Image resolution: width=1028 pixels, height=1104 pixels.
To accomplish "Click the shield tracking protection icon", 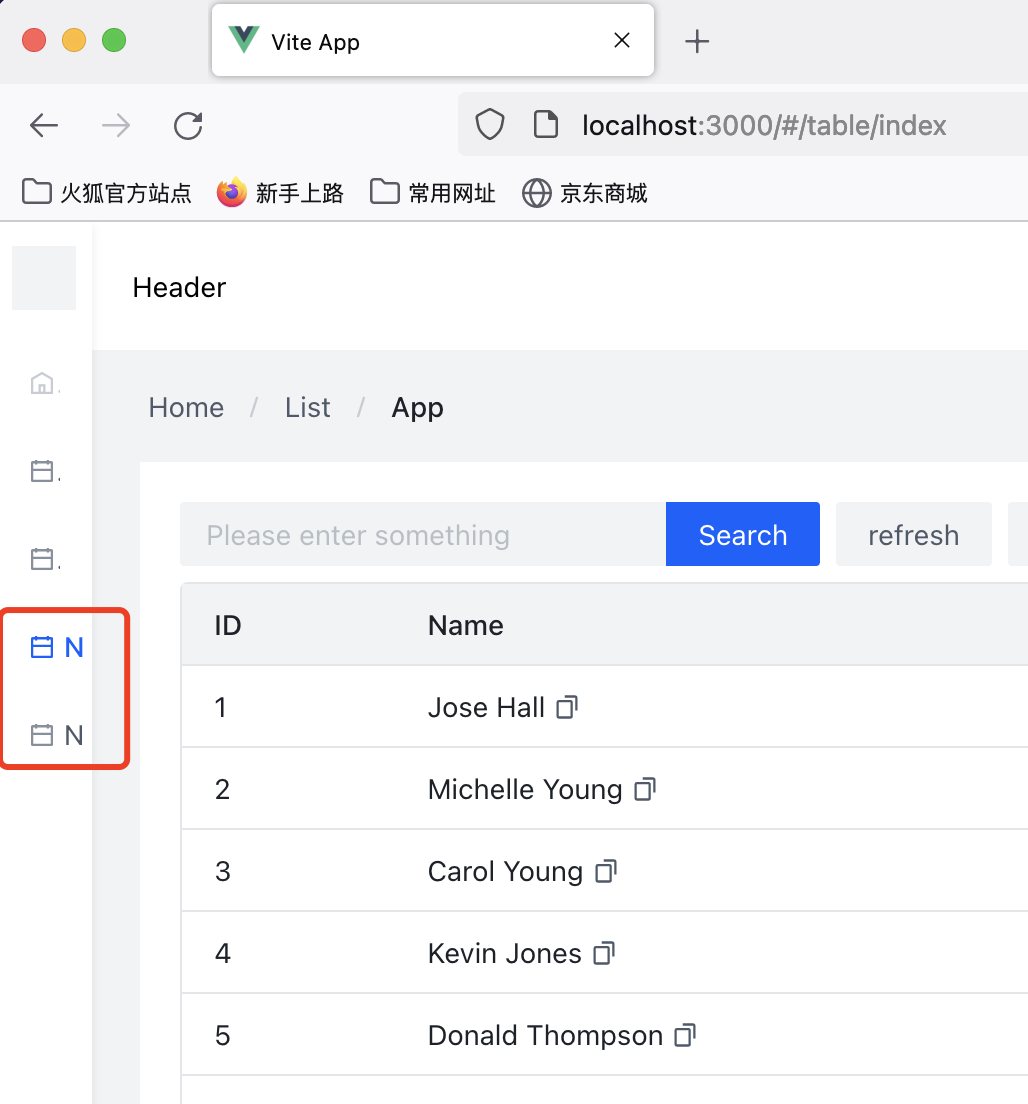I will point(489,125).
